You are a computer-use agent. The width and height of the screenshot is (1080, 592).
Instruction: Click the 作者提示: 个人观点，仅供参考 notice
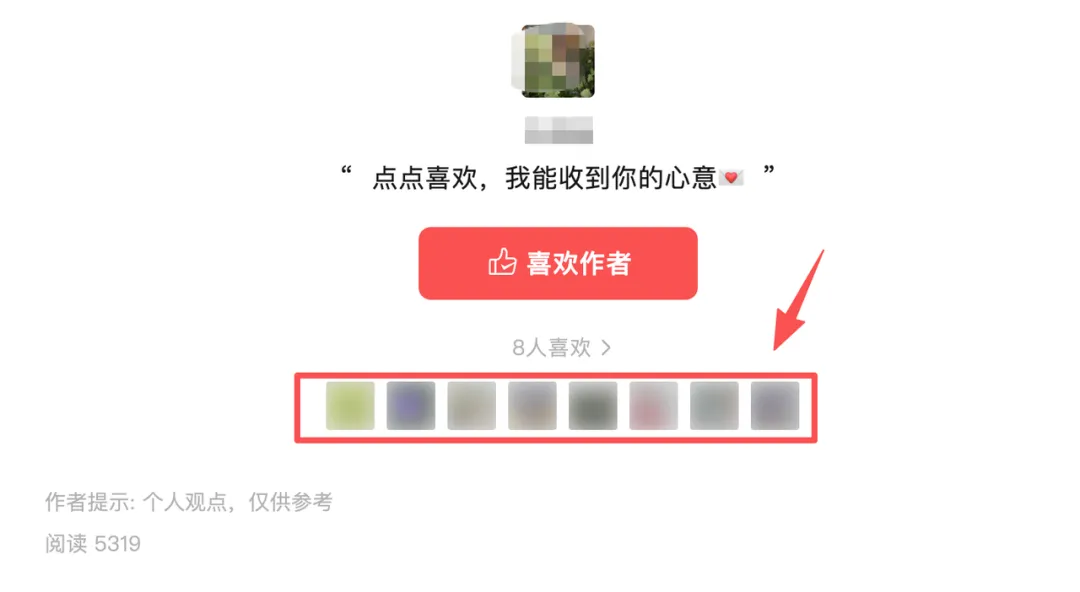click(189, 502)
